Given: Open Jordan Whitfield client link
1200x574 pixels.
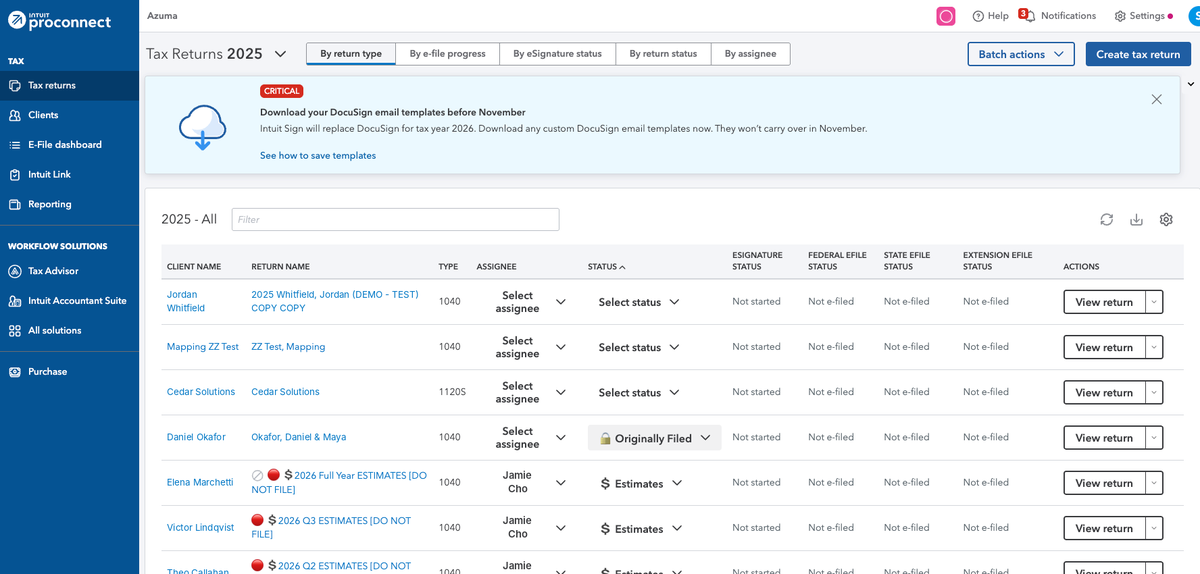Looking at the screenshot, I should pos(186,301).
